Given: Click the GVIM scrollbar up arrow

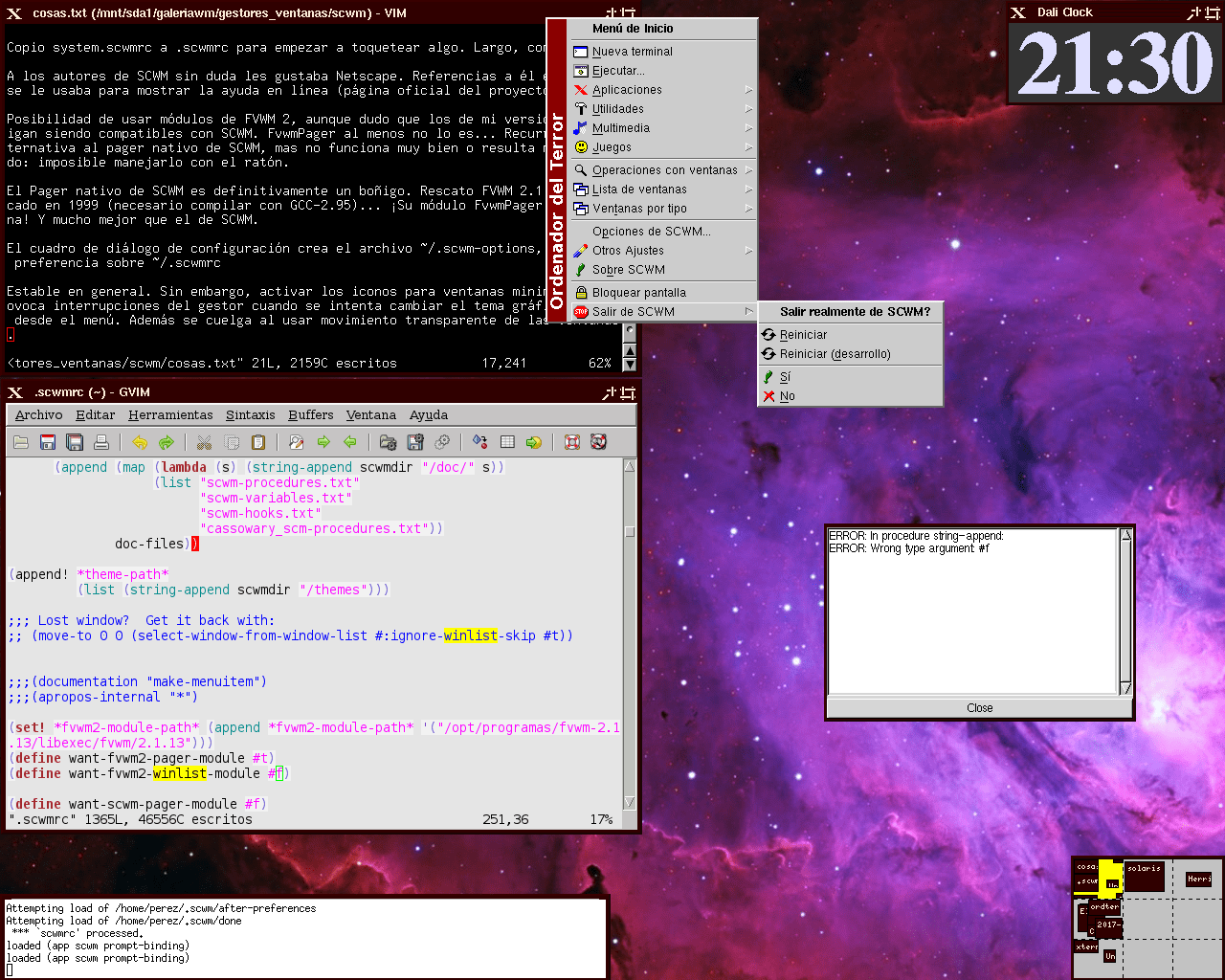Looking at the screenshot, I should pos(630,466).
